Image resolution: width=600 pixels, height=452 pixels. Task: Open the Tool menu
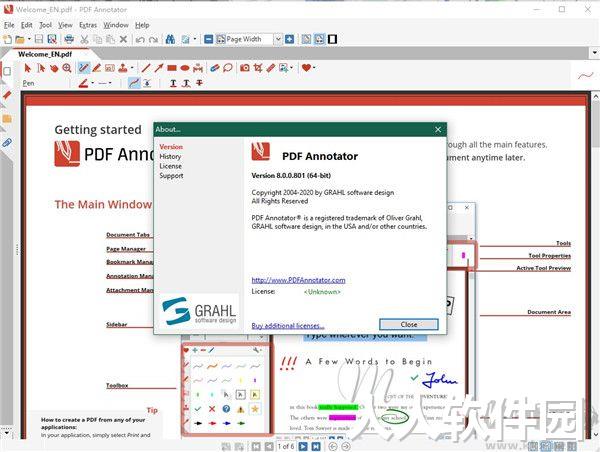click(46, 25)
